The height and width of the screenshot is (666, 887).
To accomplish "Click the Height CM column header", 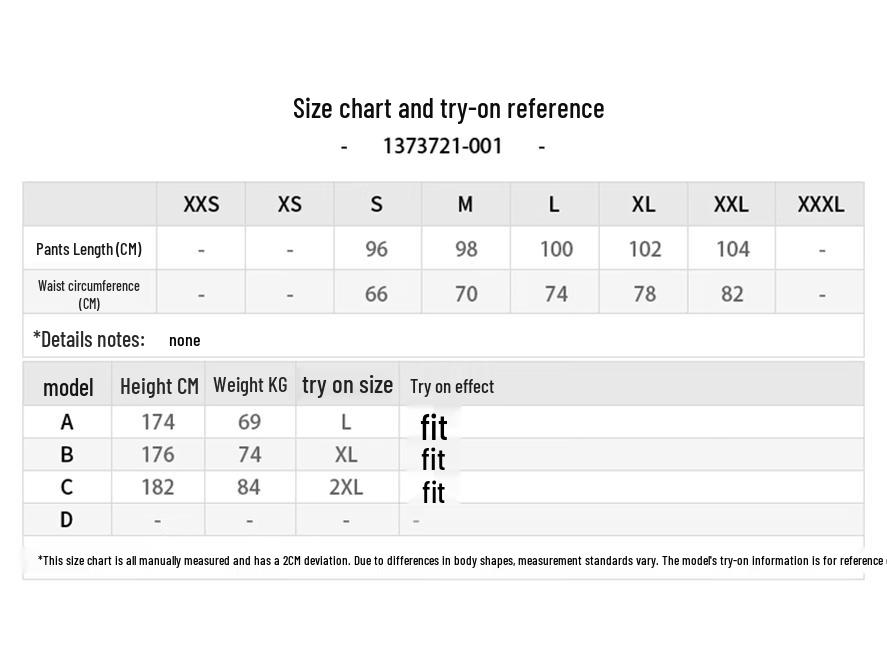I will (x=159, y=386).
